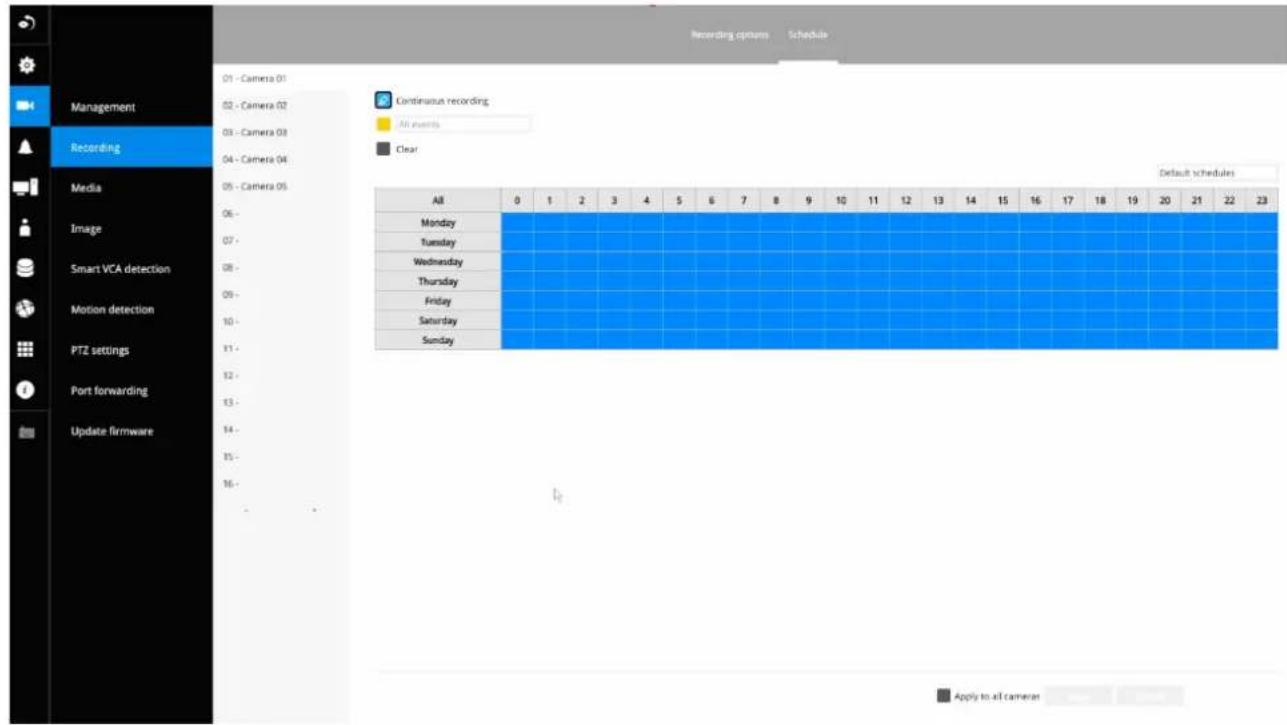Open the network globe icon in sidebar
This screenshot has height=725, width=1287.
24,309
